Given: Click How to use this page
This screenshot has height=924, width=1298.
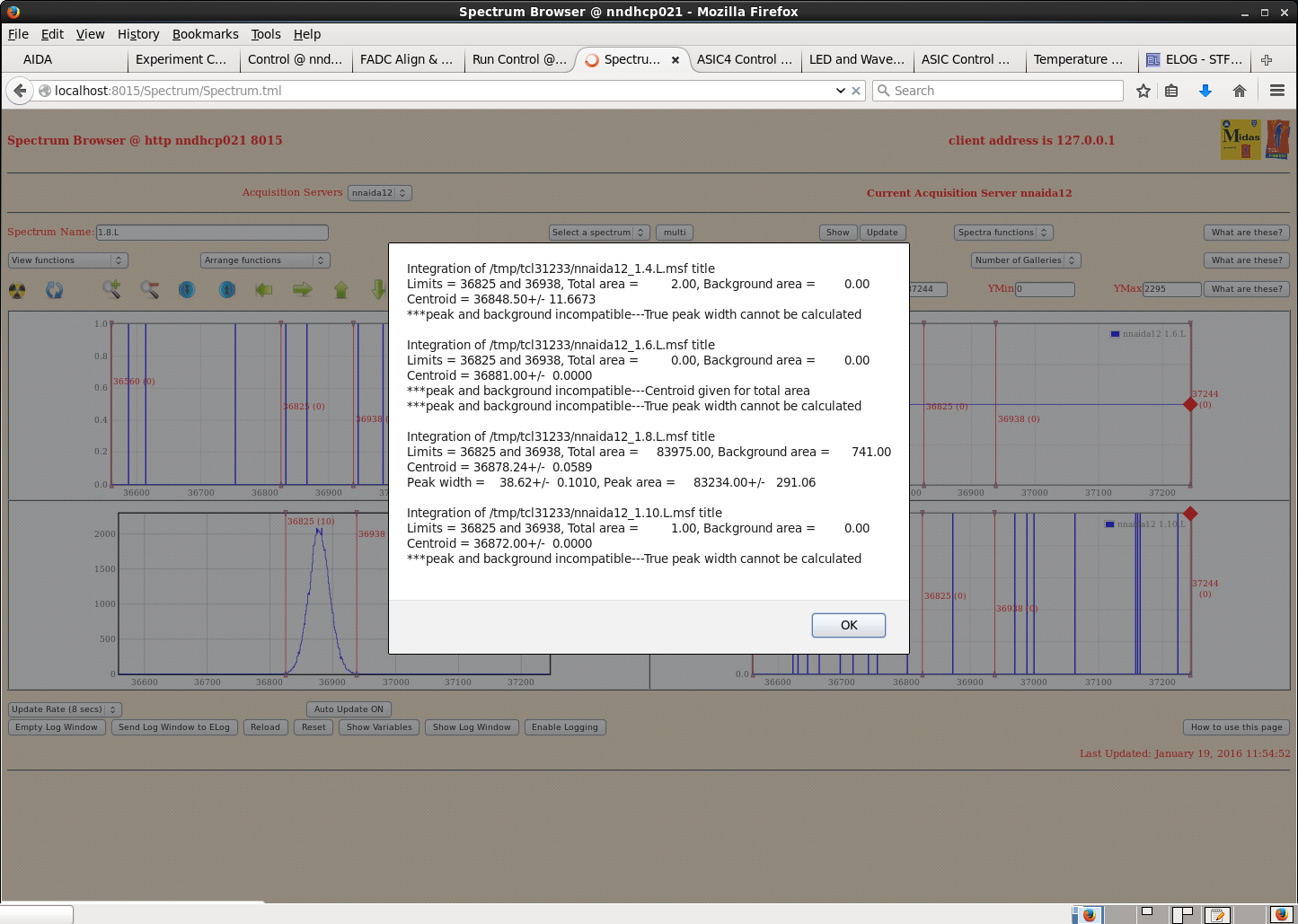Looking at the screenshot, I should pos(1236,727).
